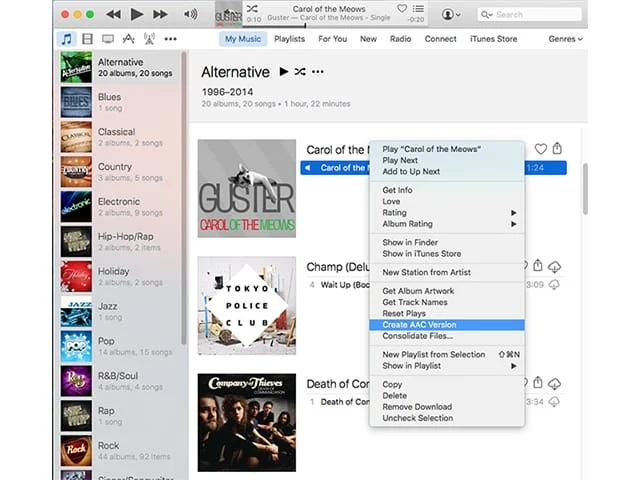
Task: Select the Connect tab
Action: 440,39
